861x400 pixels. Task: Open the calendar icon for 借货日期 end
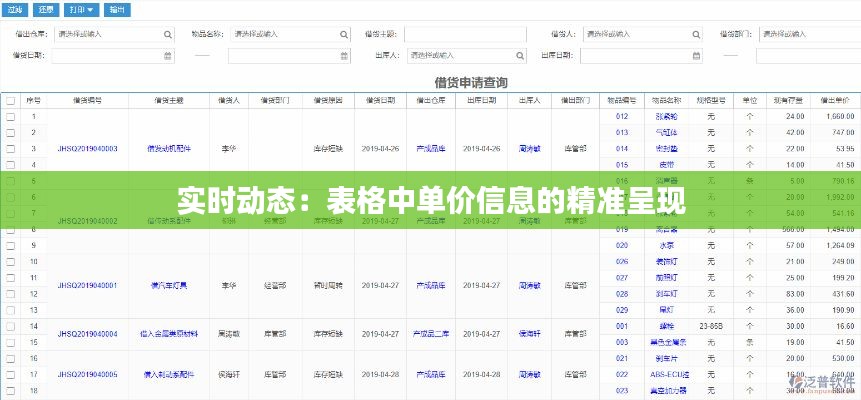344,54
